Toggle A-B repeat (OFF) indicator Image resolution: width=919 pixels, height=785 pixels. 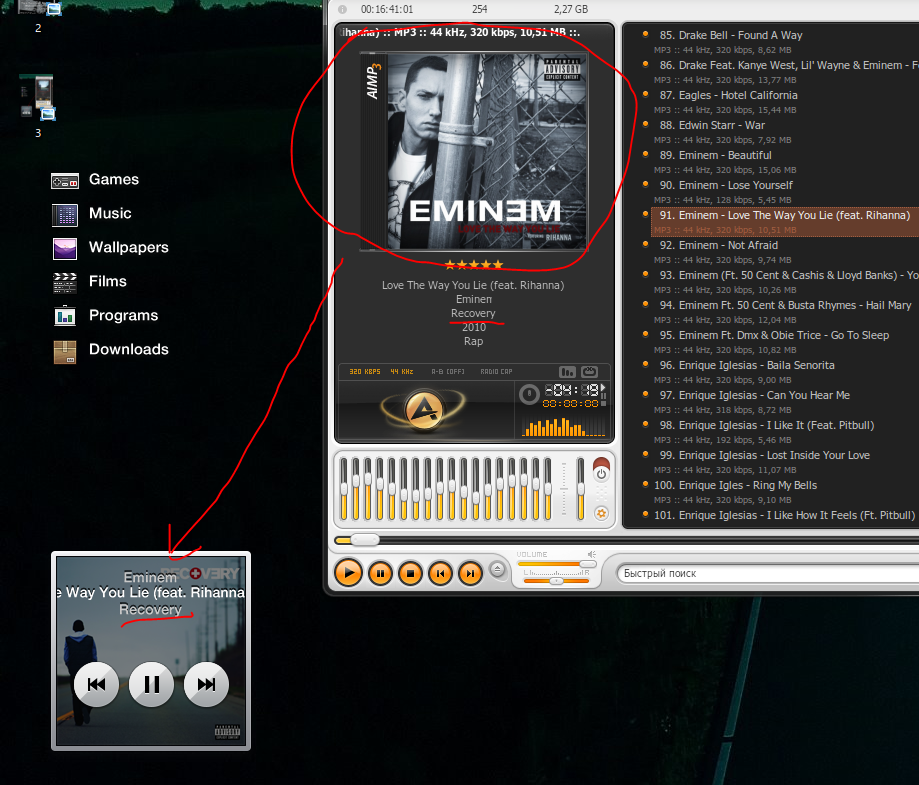click(x=448, y=372)
